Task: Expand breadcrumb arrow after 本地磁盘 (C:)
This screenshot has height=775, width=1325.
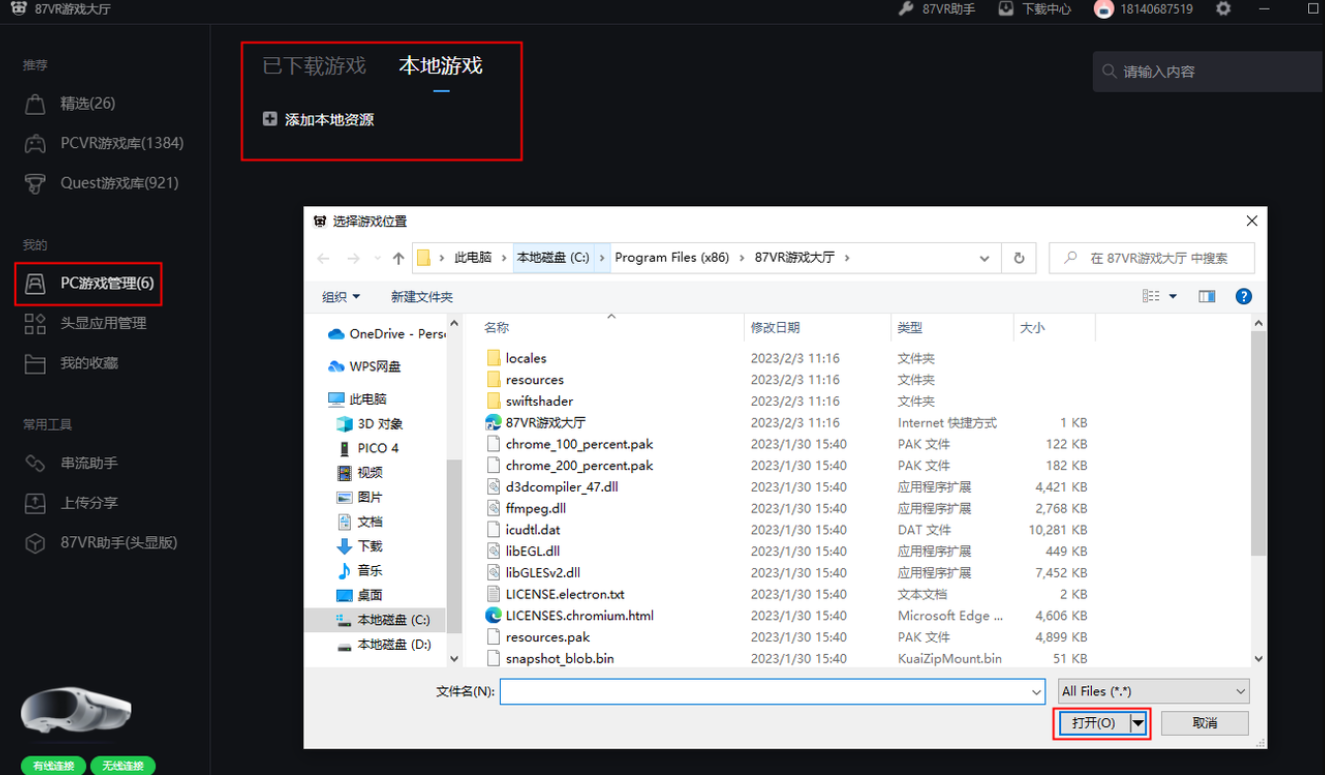Action: click(602, 258)
